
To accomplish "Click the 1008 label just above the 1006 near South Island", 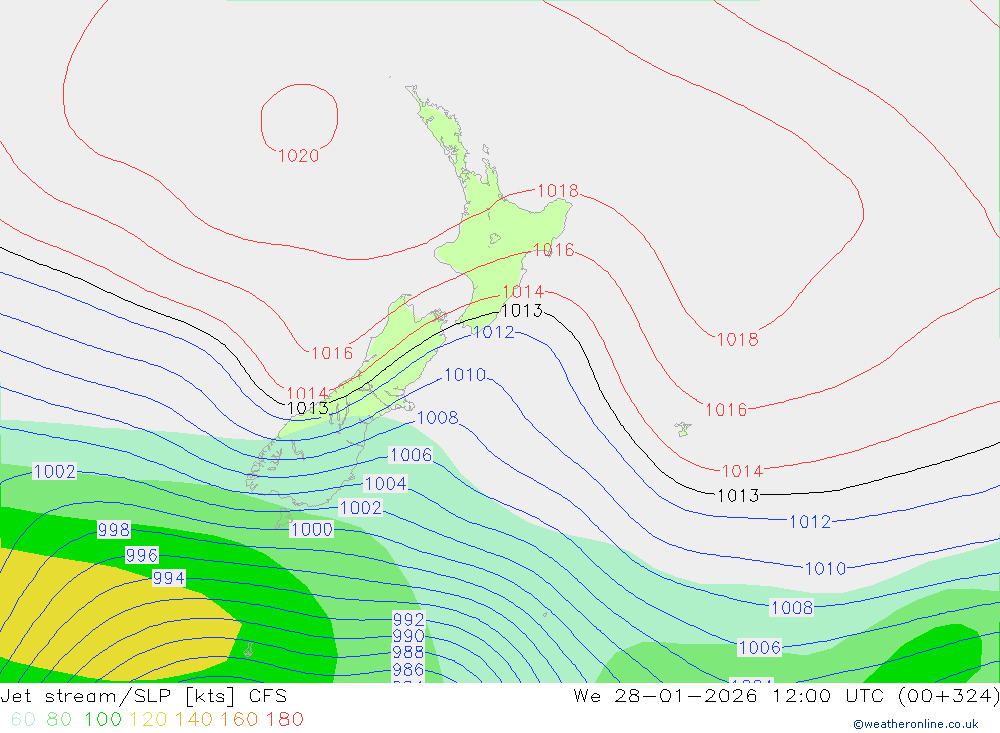I will pyautogui.click(x=438, y=418).
